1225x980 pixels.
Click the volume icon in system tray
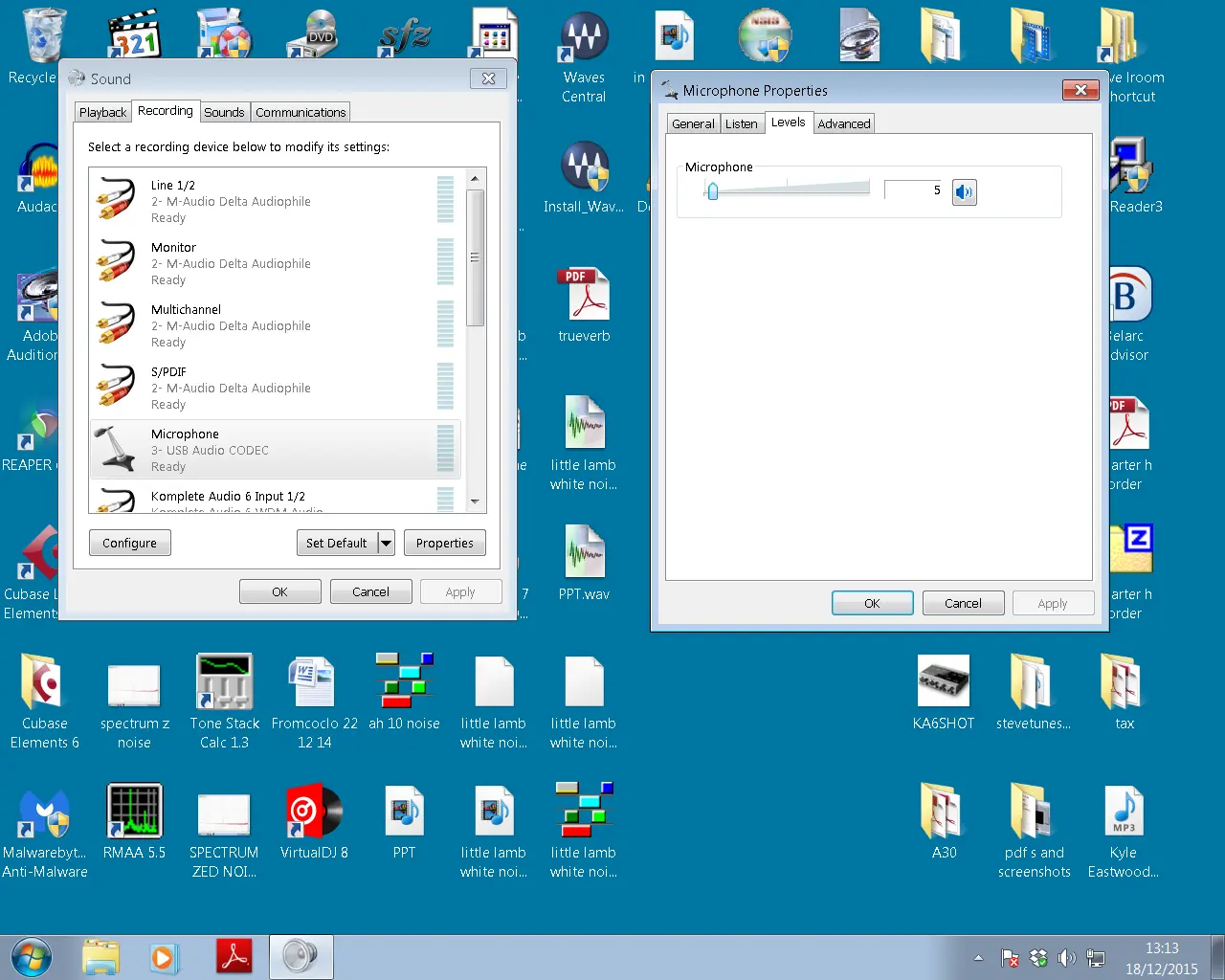[1067, 958]
